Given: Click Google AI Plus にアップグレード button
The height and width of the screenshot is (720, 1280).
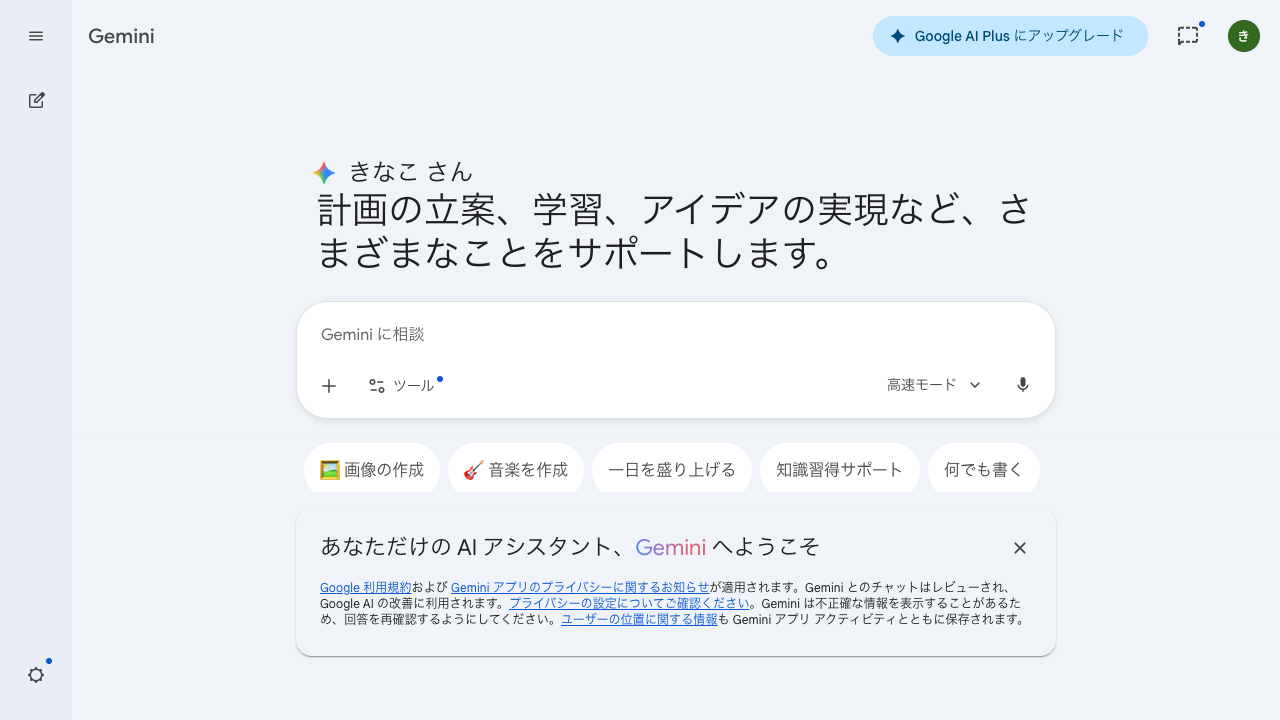Looking at the screenshot, I should pos(1009,36).
